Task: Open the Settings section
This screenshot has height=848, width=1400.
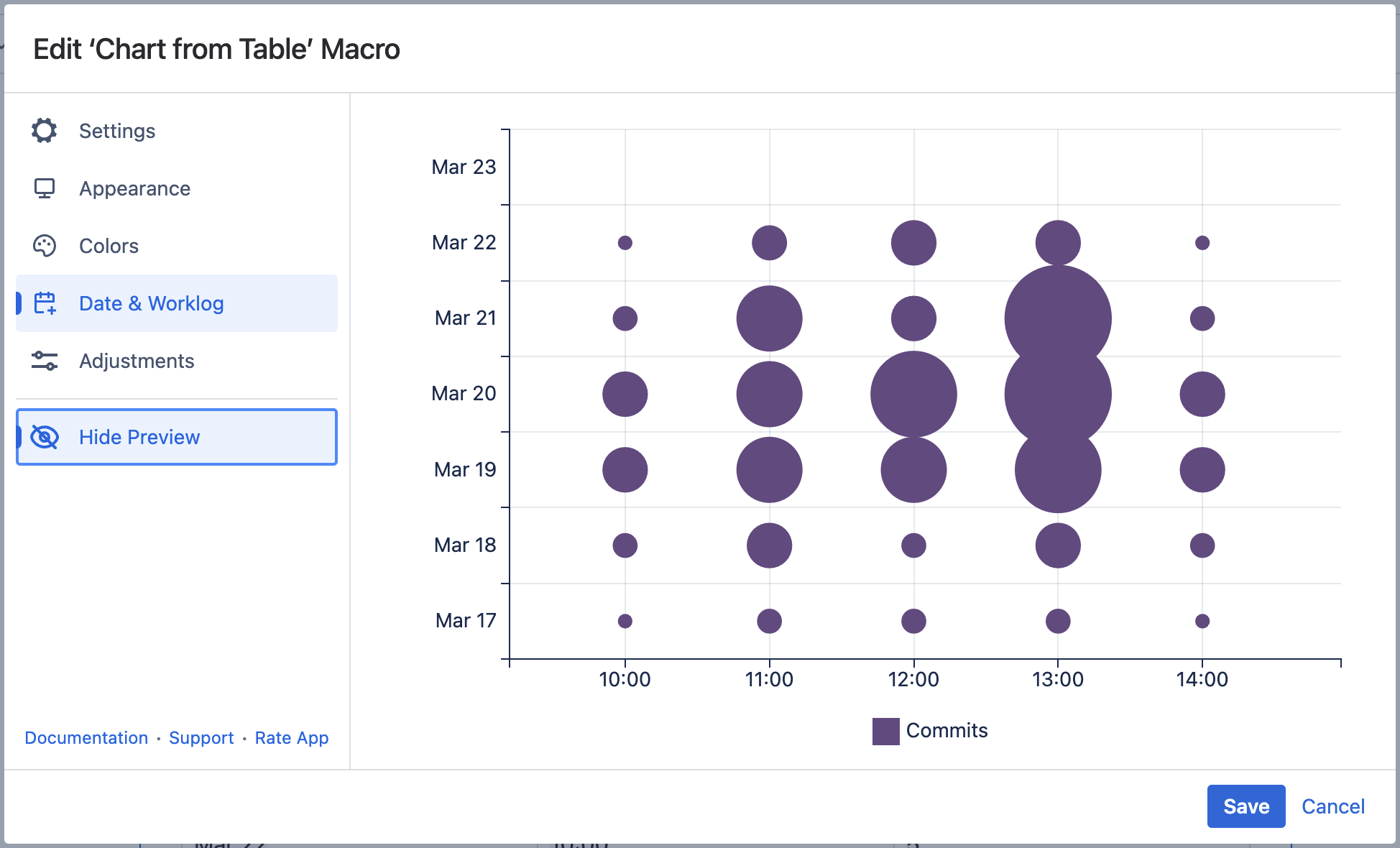Action: coord(117,131)
